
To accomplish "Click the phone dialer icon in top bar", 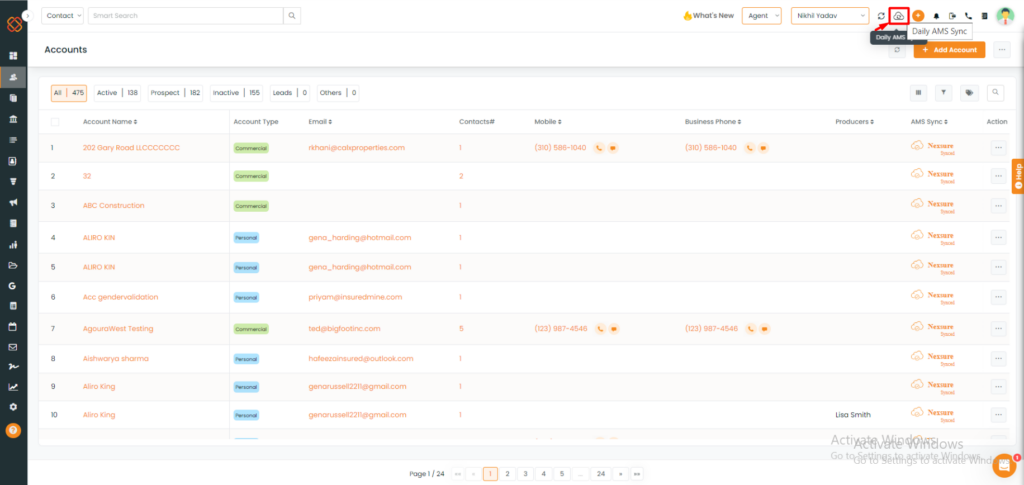I will (x=968, y=16).
